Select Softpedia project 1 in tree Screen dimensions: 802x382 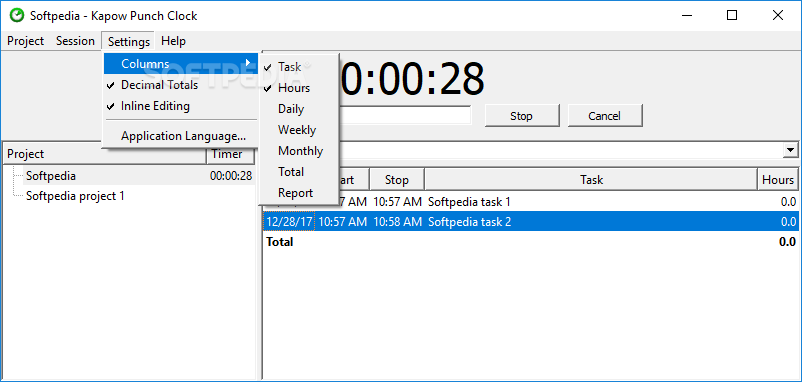pos(75,196)
